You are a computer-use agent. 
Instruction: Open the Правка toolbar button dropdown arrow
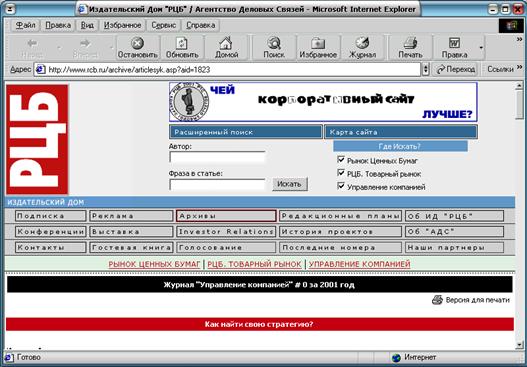point(481,47)
